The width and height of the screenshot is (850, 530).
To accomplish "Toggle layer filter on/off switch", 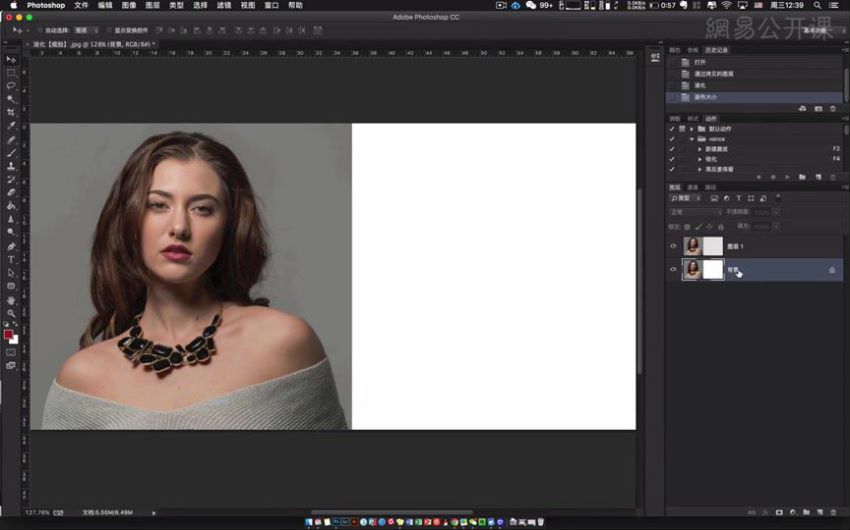I will point(778,198).
